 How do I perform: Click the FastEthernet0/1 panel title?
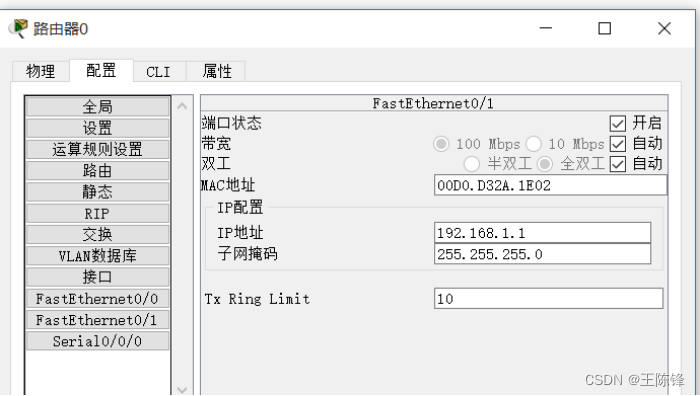(x=433, y=104)
